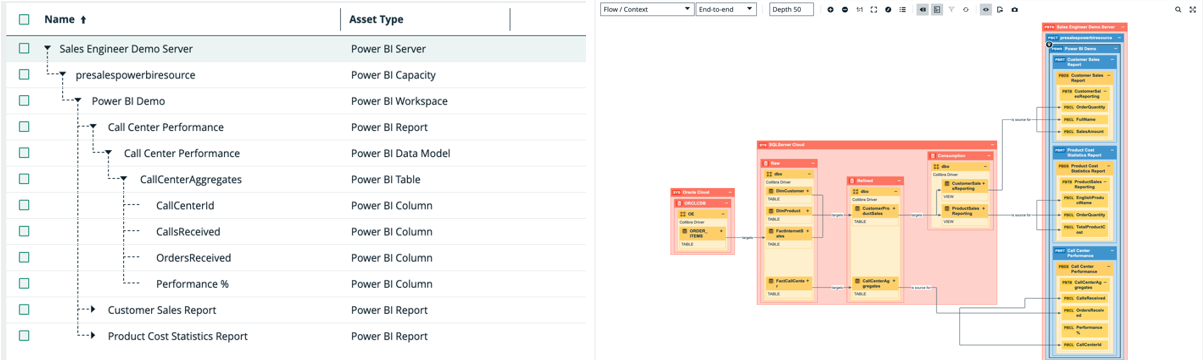
Task: Check the Sales Engineer Demo Server row
Action: (x=24, y=48)
